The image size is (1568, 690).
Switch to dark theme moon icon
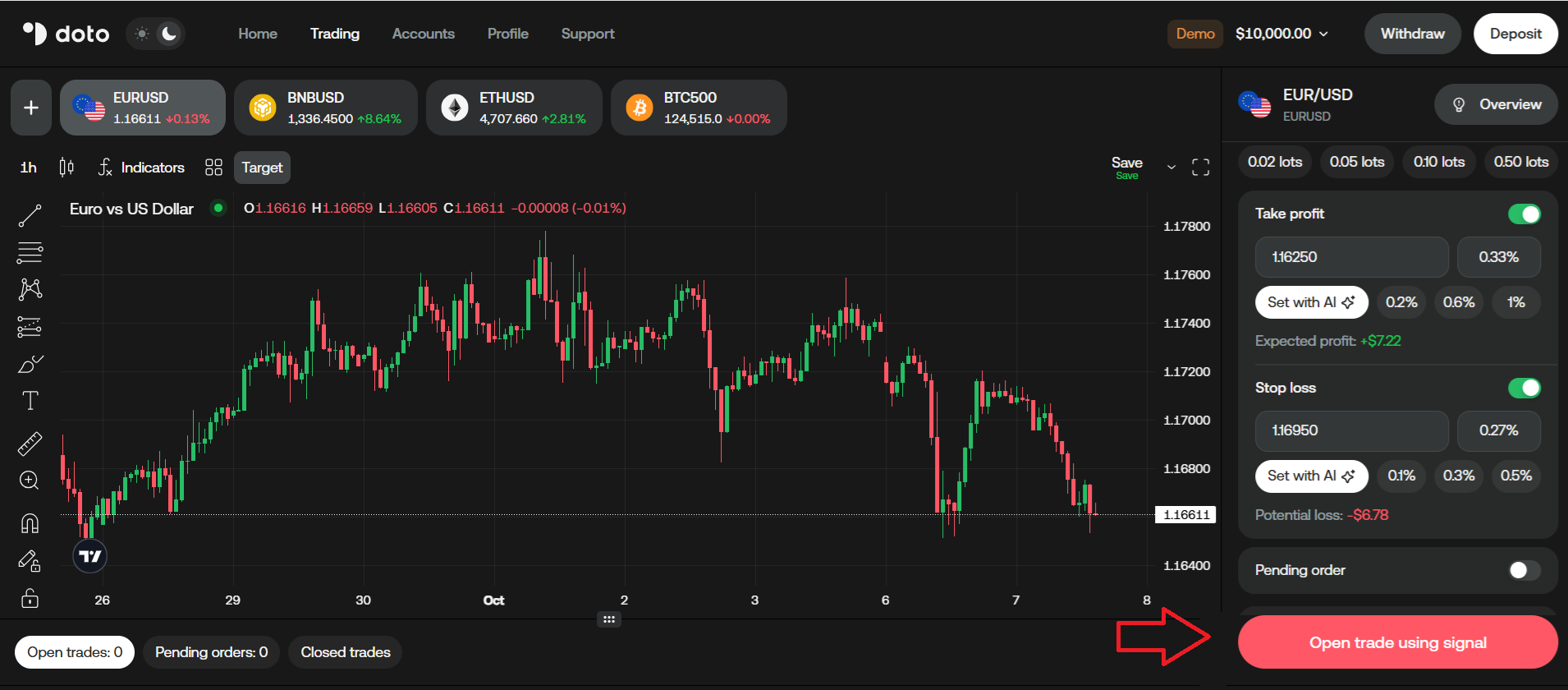click(x=169, y=34)
